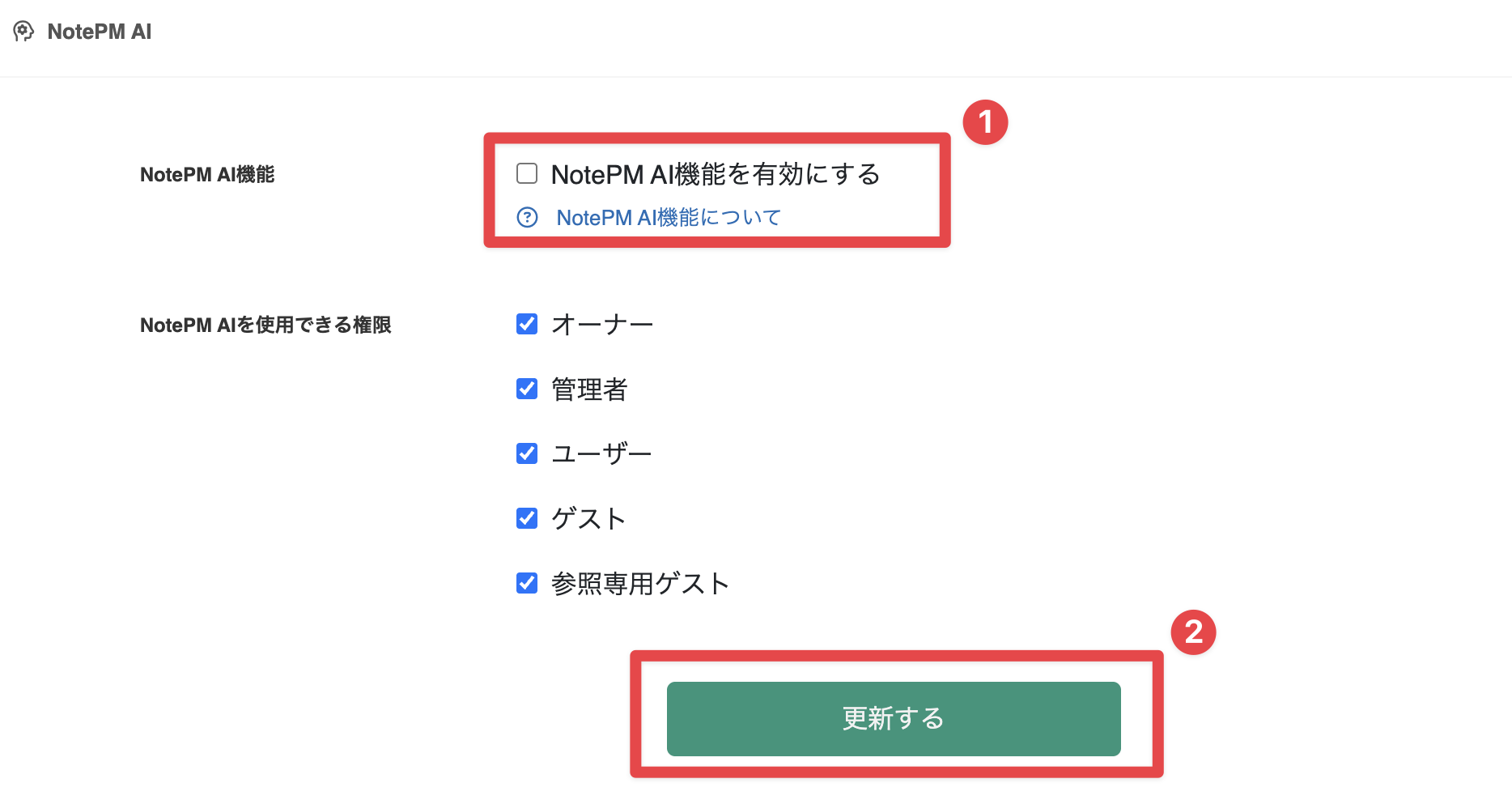
Task: Toggle the ユーザー permission checkbox
Action: (527, 453)
